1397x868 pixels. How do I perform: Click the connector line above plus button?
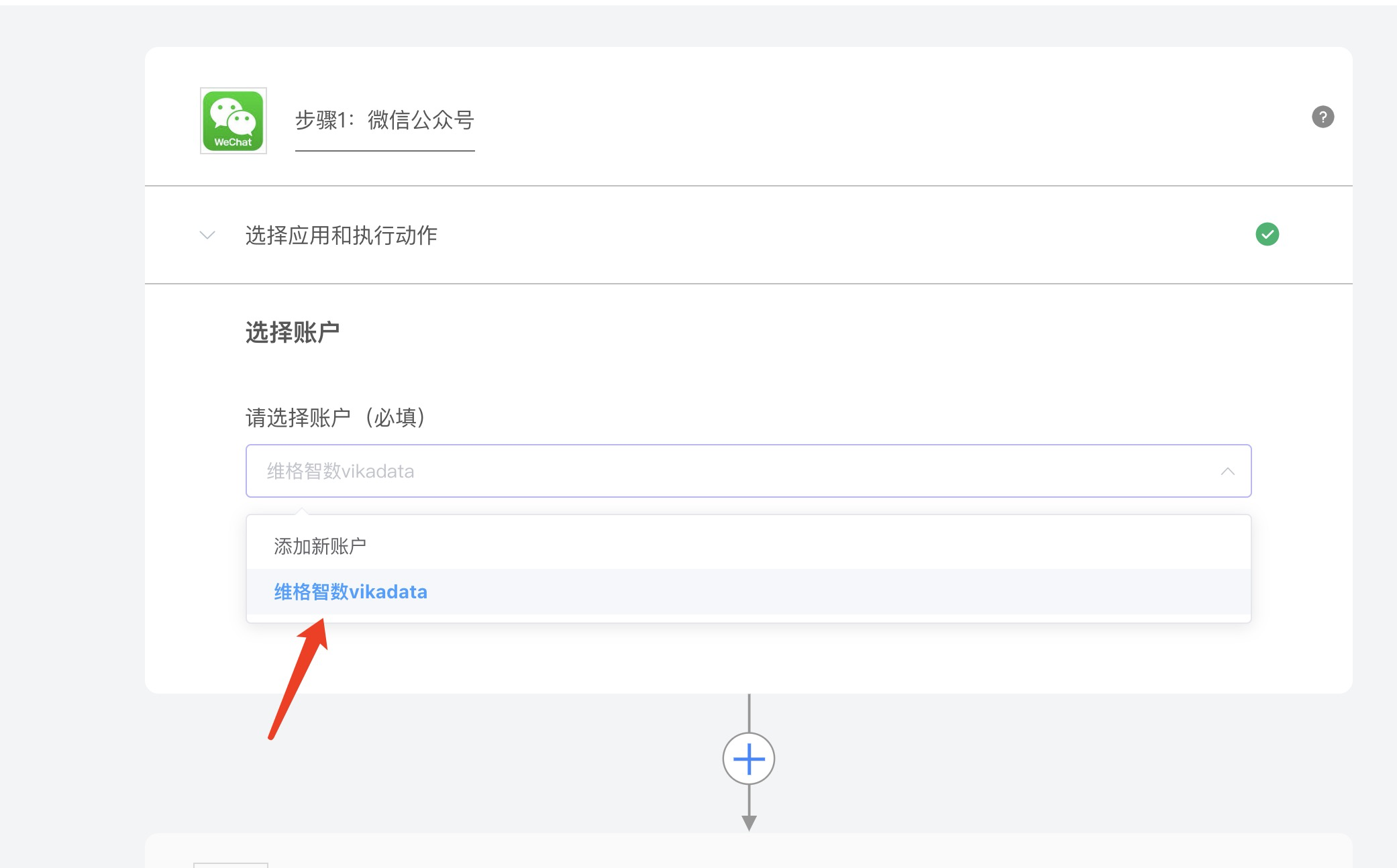pos(749,712)
